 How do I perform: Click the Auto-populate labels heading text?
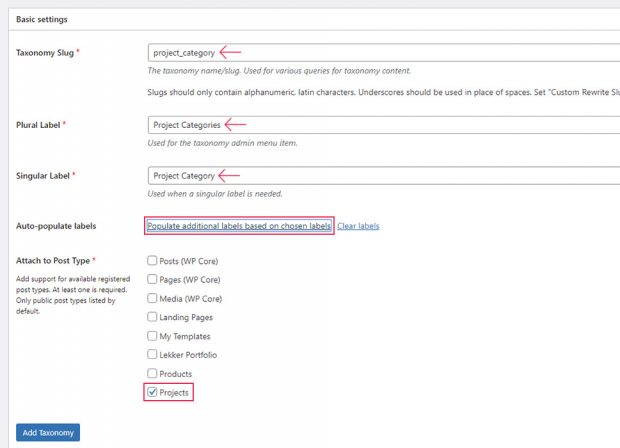click(x=58, y=226)
